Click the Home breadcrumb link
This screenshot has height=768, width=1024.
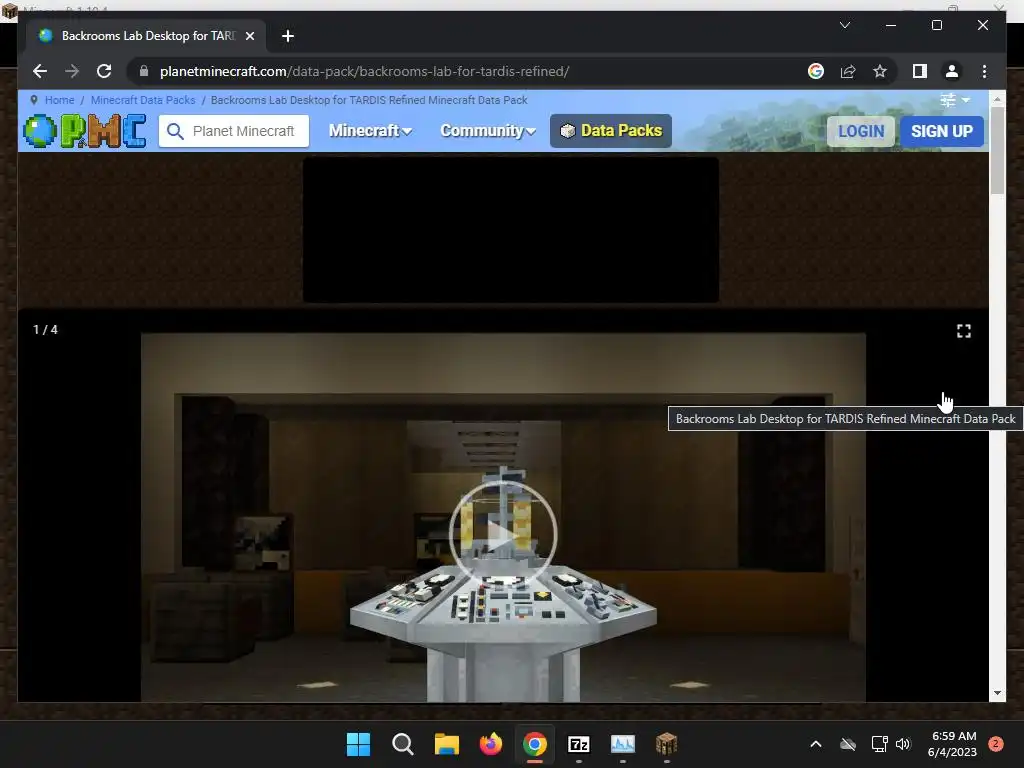tap(59, 100)
